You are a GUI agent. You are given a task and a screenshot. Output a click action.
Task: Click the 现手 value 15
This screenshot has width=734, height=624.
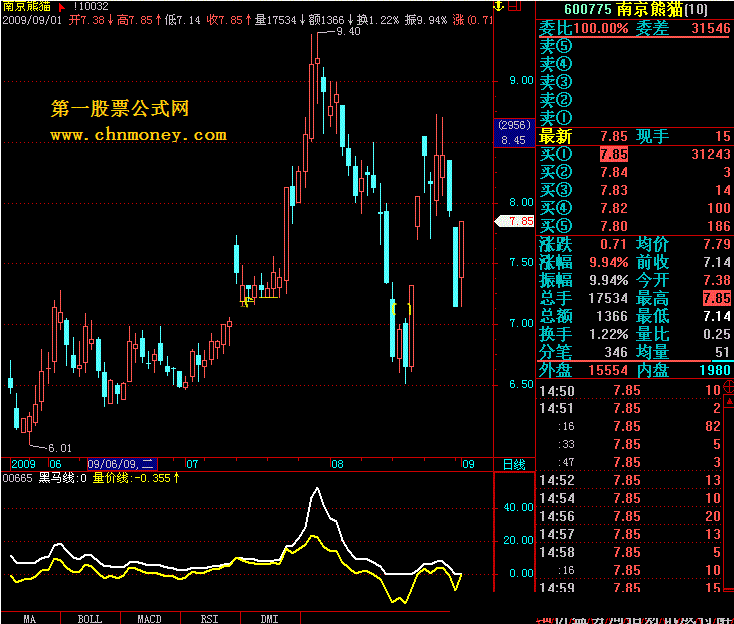[x=723, y=136]
